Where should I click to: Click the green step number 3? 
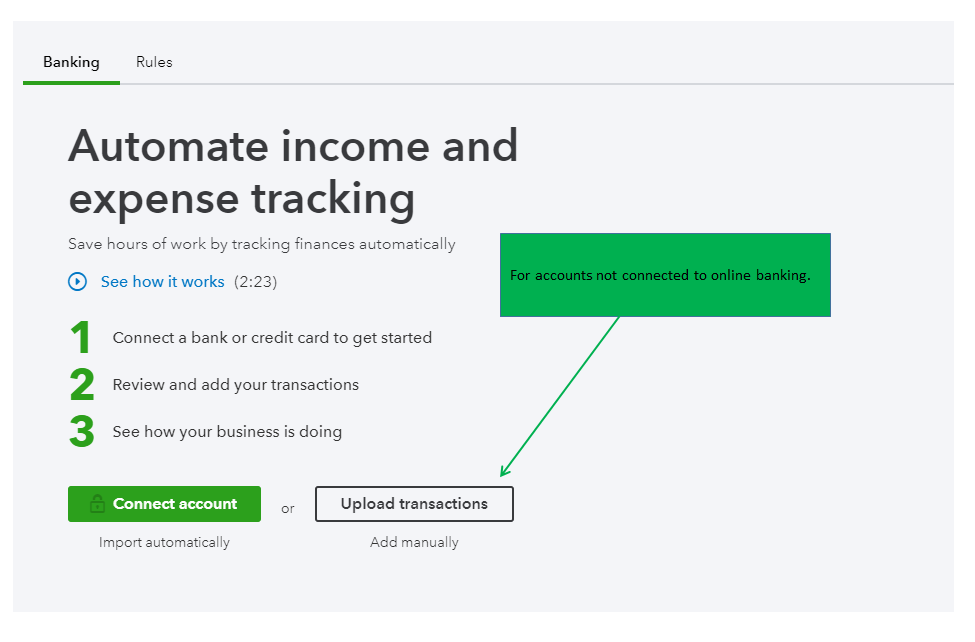point(82,432)
